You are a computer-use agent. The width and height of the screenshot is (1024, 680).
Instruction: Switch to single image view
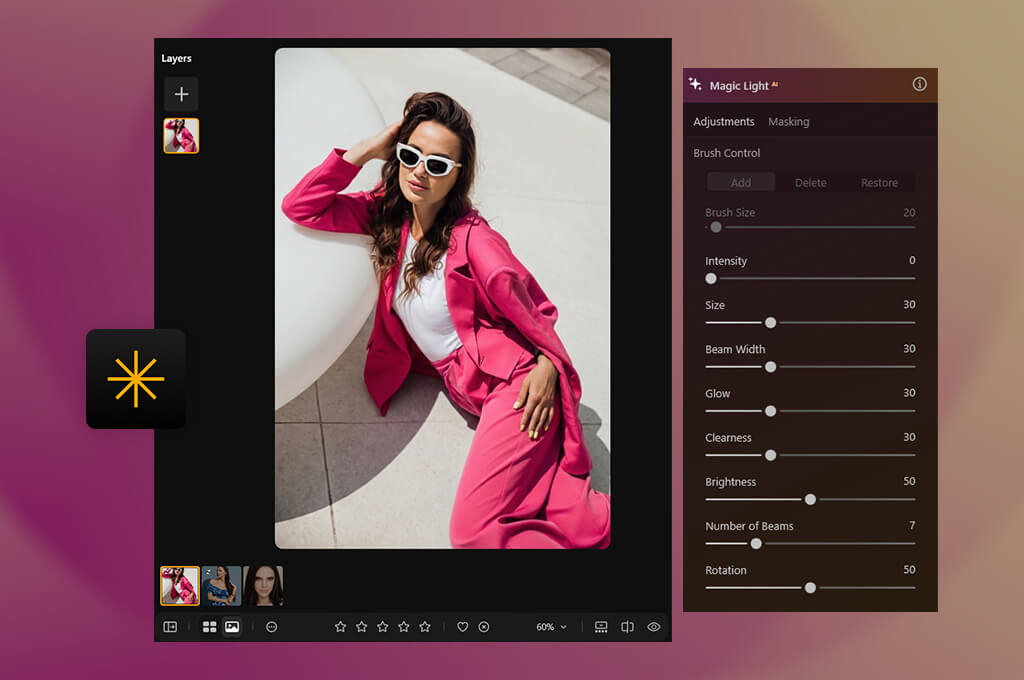[232, 627]
